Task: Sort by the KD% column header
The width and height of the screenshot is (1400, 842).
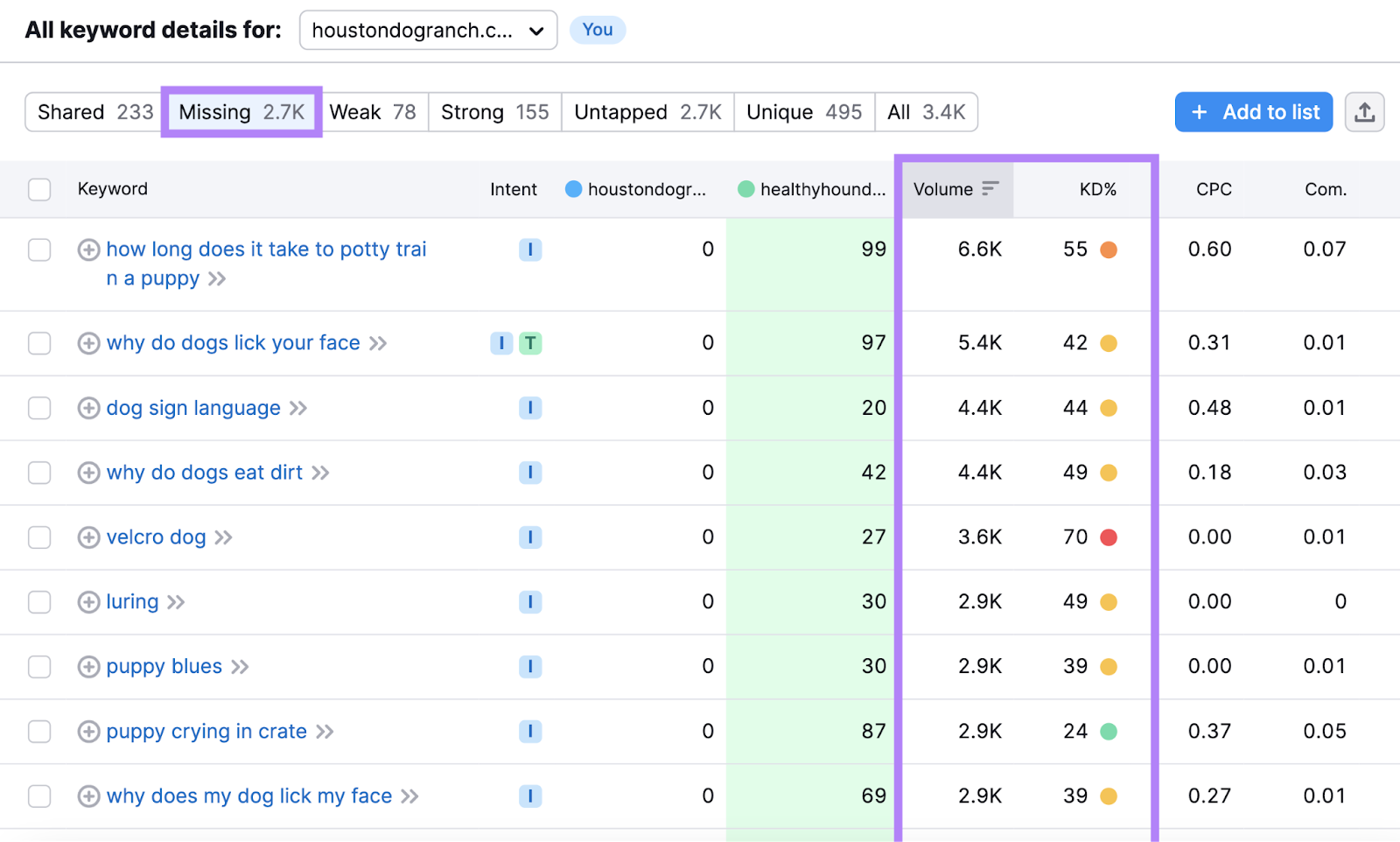Action: pos(1097,189)
